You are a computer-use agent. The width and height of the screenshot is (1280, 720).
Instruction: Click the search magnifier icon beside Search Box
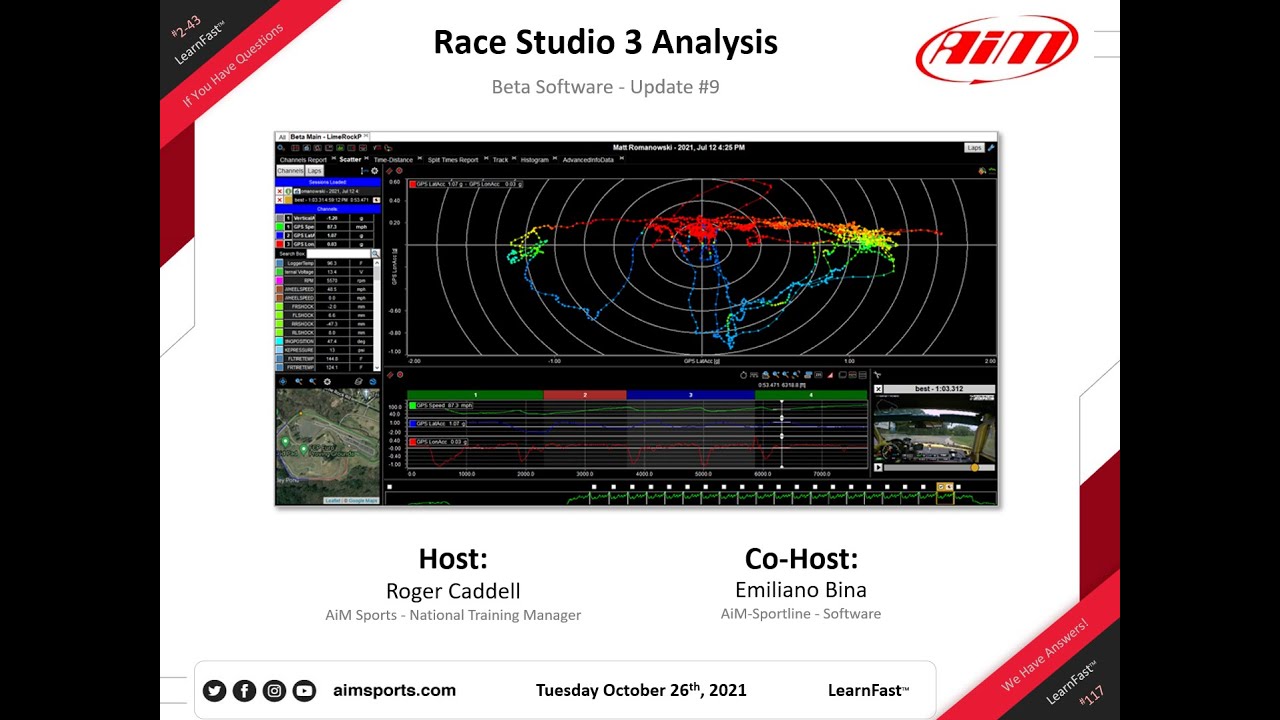[x=375, y=254]
